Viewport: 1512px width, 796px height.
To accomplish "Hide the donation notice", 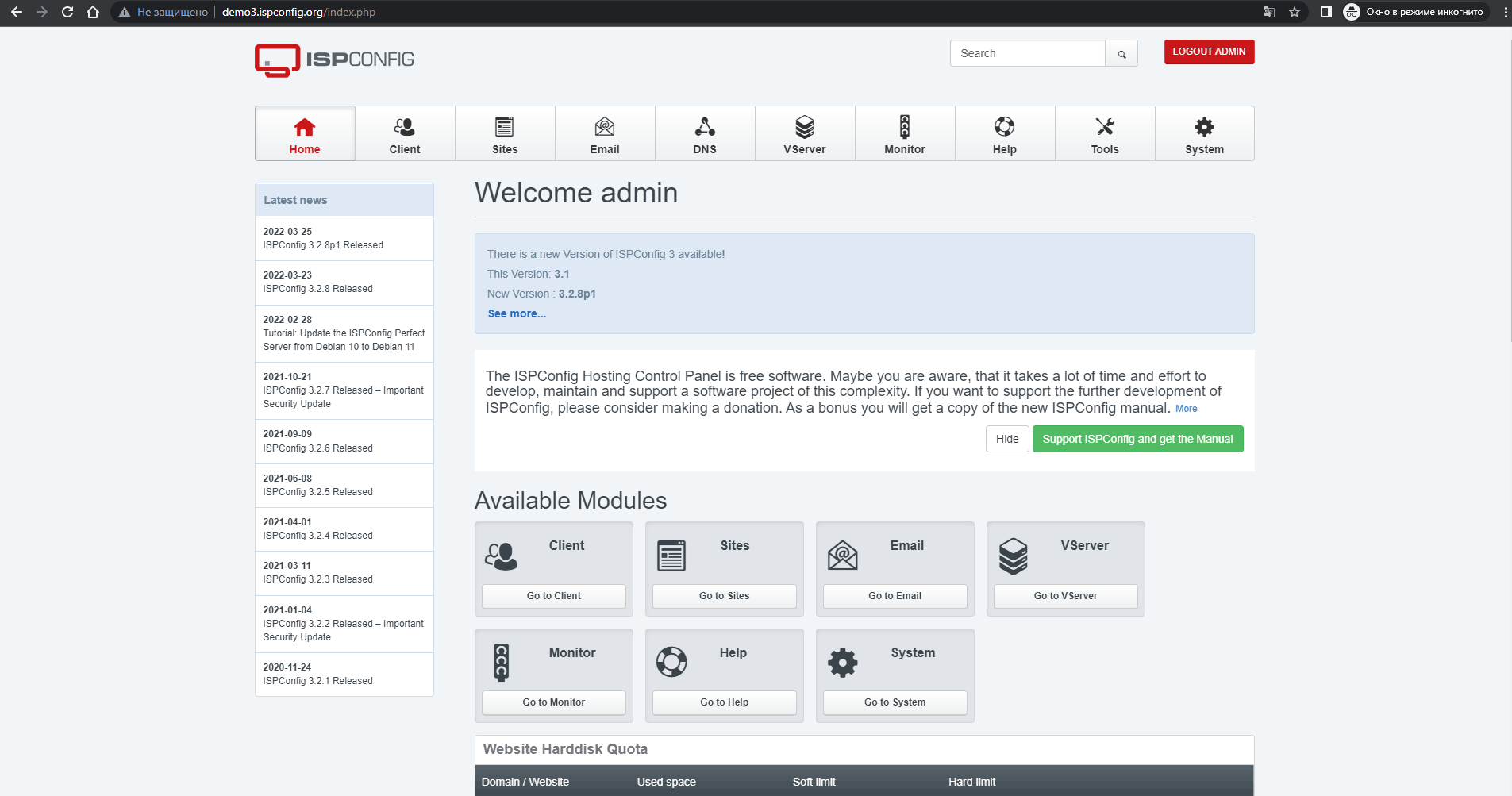I will 1007,439.
